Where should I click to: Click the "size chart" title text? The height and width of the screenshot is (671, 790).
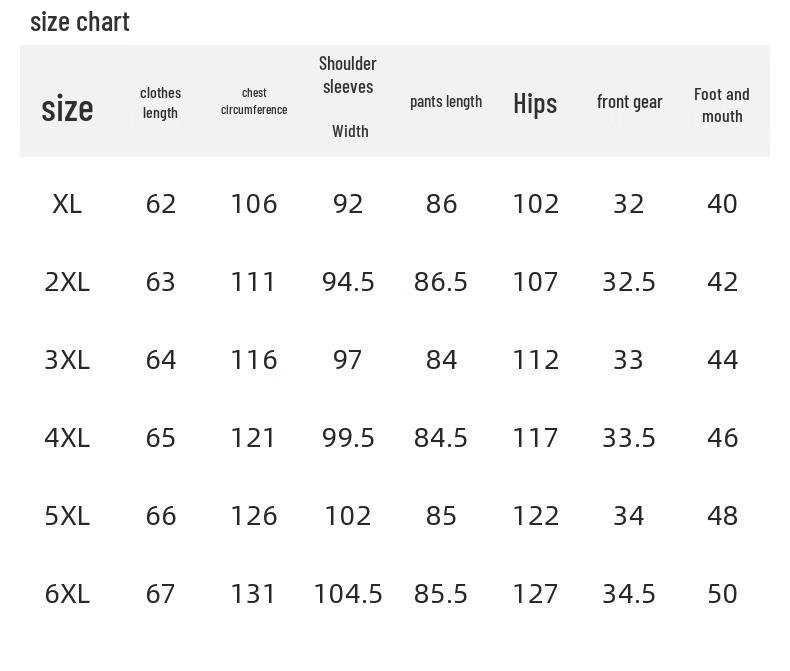(x=80, y=22)
